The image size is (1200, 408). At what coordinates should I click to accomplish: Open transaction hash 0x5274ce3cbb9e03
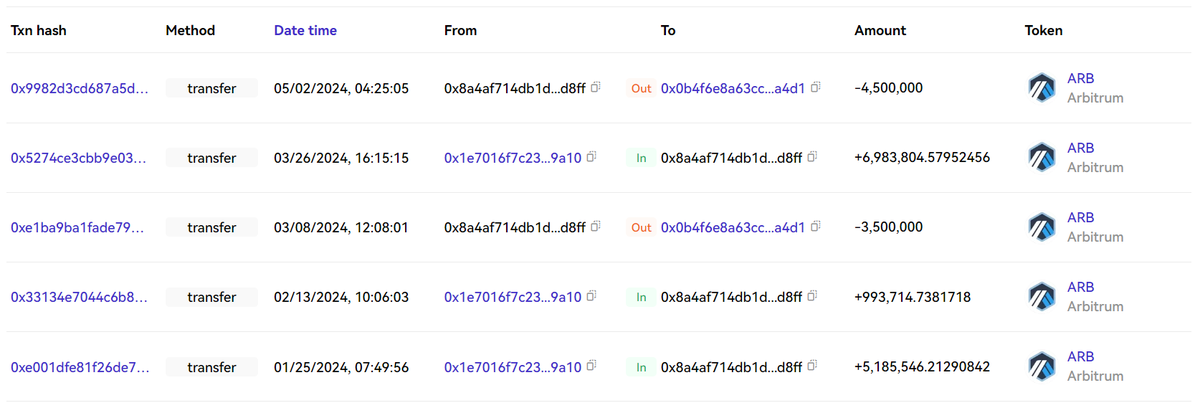(80, 158)
